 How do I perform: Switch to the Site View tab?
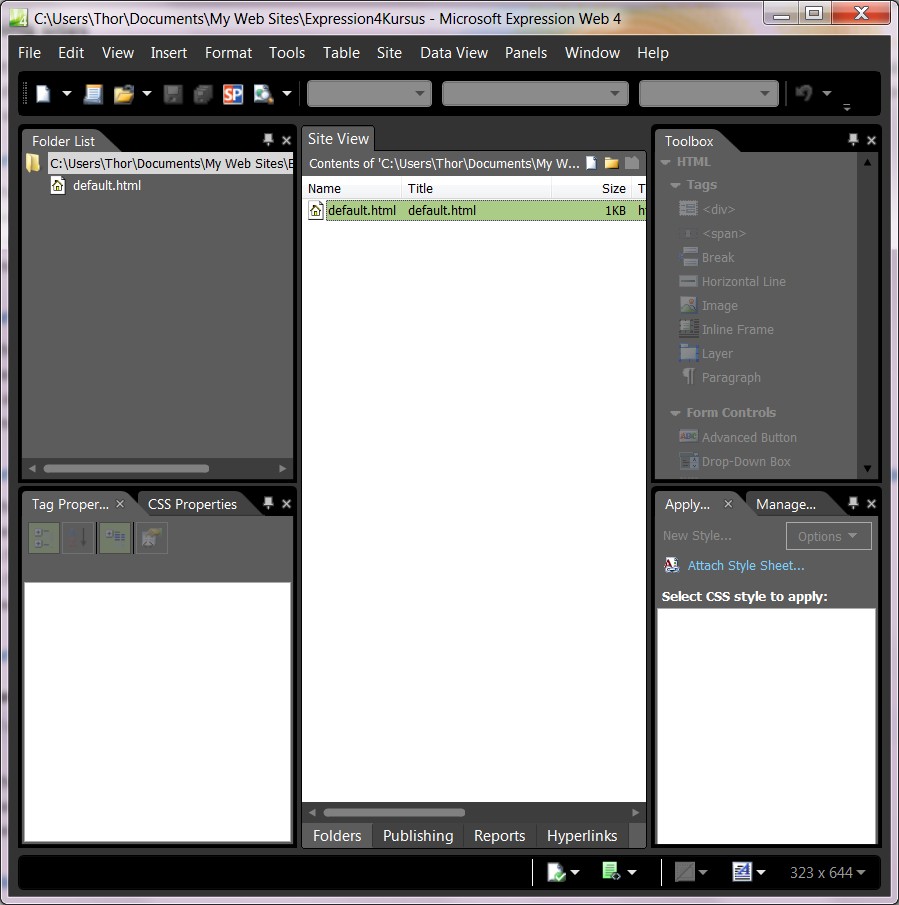338,139
